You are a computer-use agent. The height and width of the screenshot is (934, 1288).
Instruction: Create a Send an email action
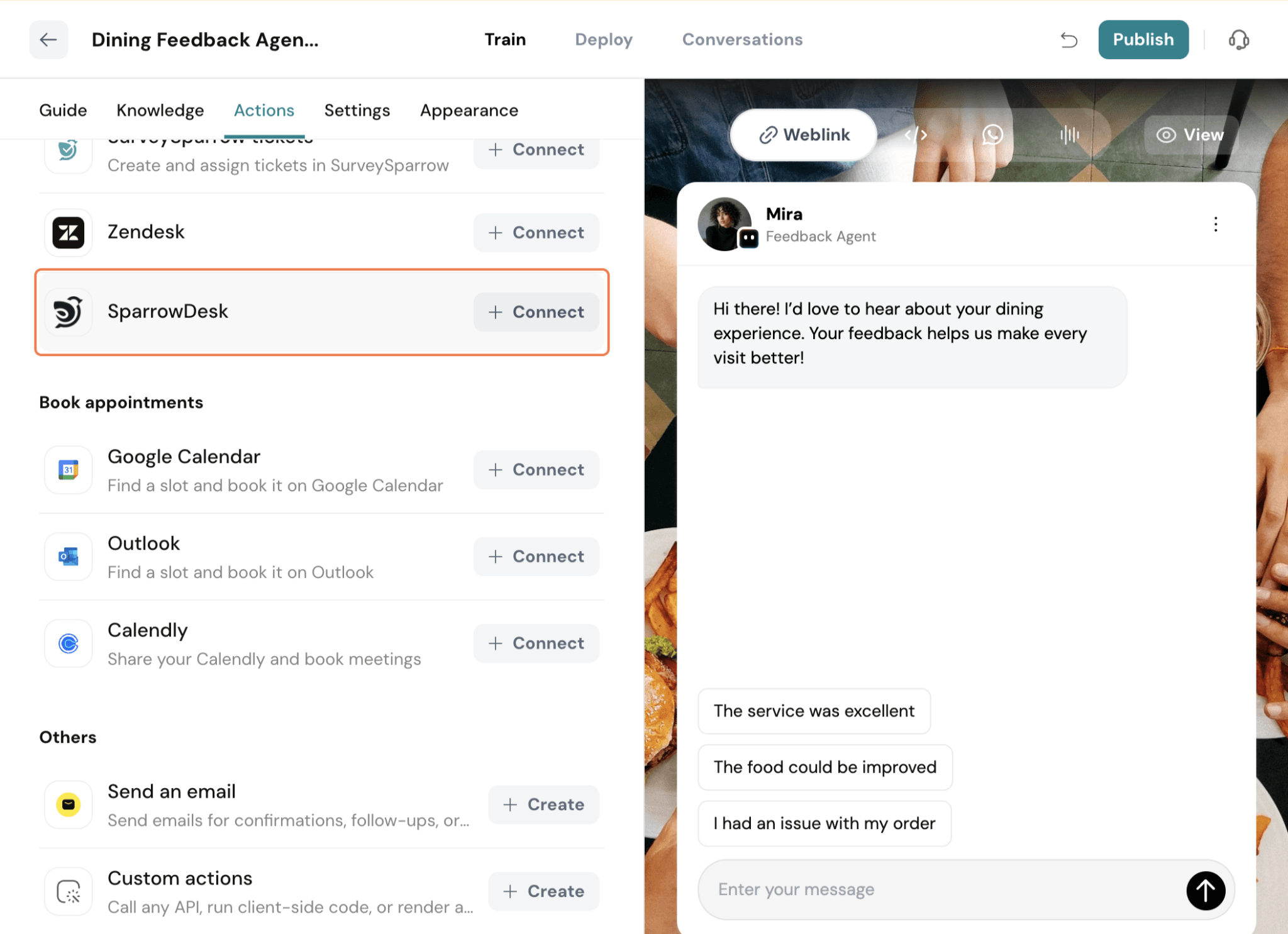click(544, 804)
